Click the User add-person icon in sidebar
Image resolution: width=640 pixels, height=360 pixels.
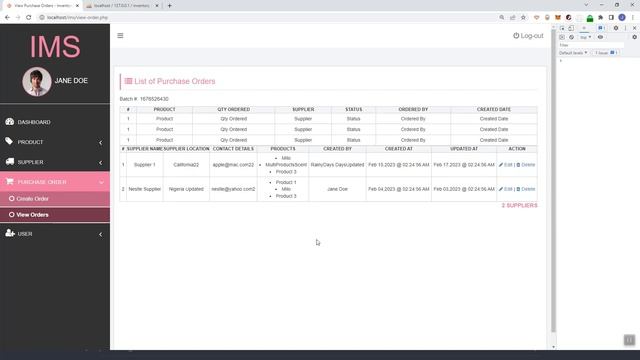pos(10,233)
